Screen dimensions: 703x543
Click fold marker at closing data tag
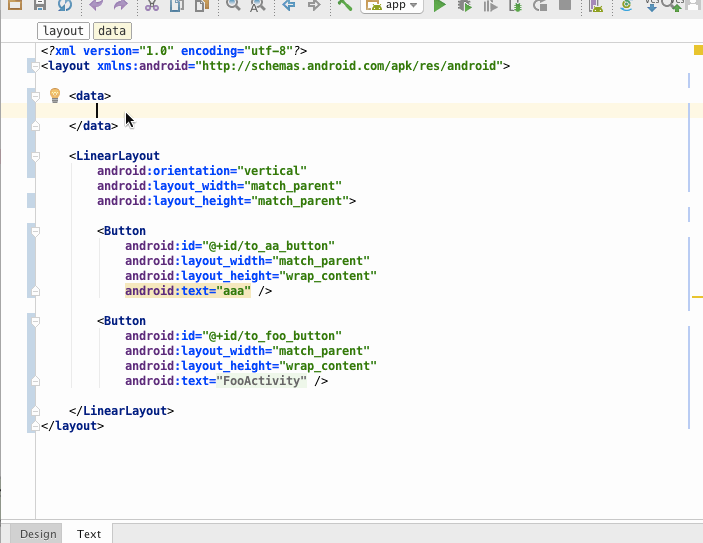pyautogui.click(x=35, y=126)
